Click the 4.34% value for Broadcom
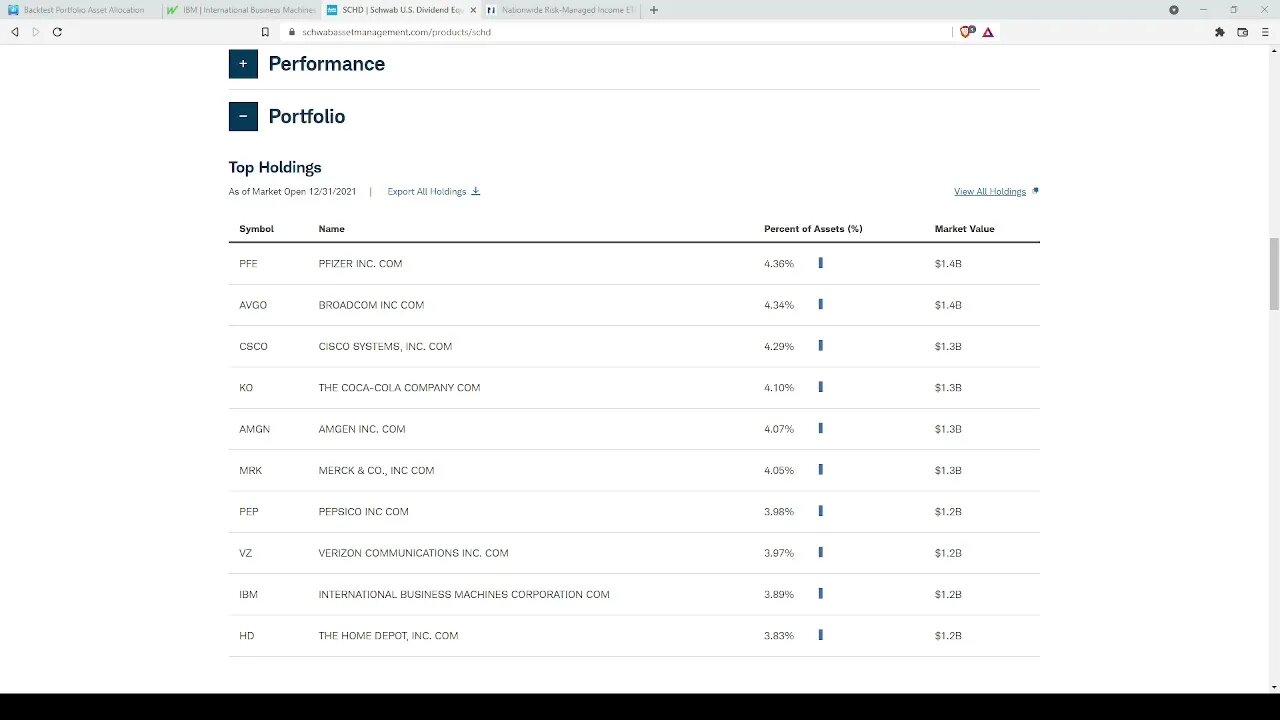The width and height of the screenshot is (1280, 720). (779, 305)
